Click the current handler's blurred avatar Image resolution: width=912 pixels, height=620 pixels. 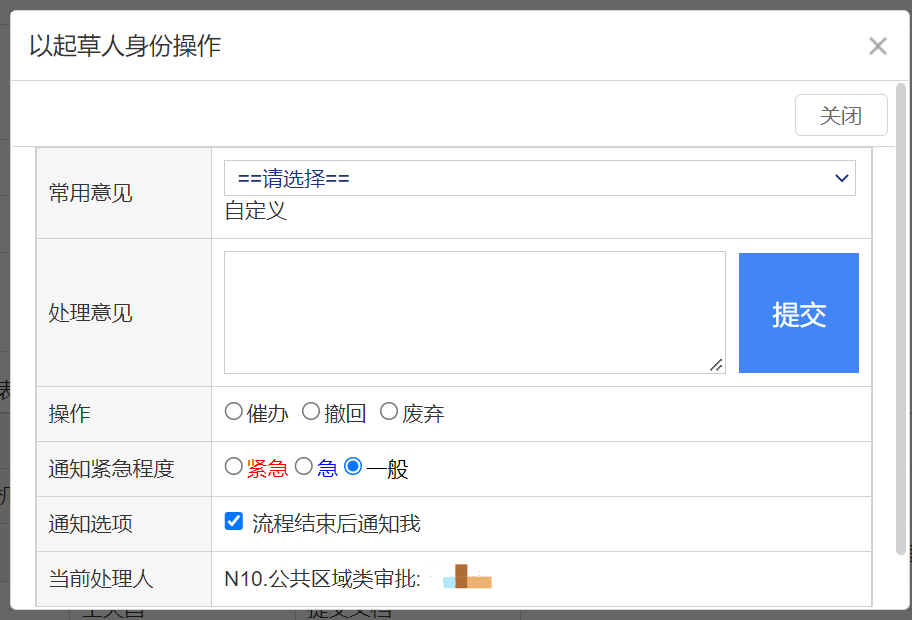(467, 578)
